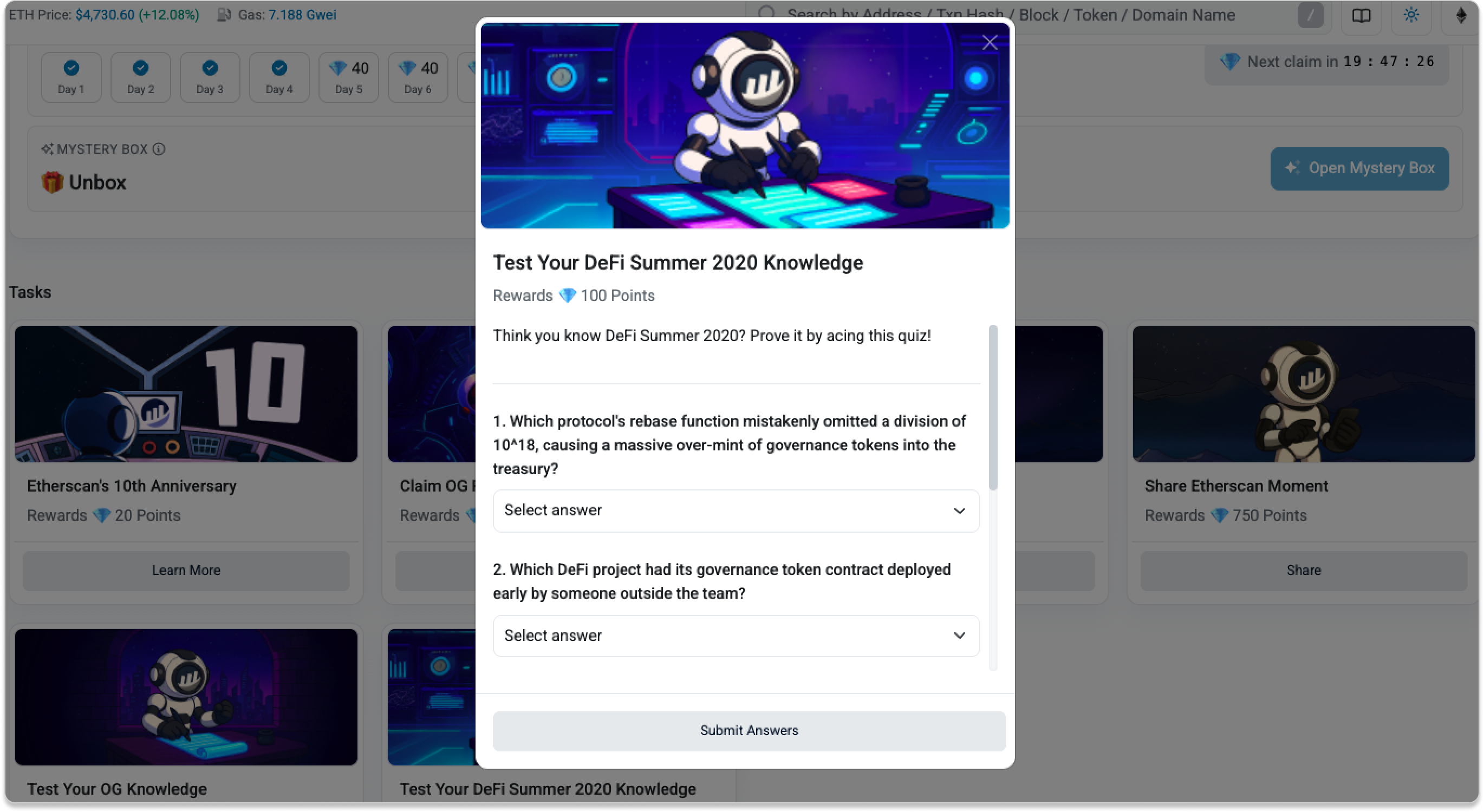Click the Unbox gift icon
The width and height of the screenshot is (1484, 812).
(52, 182)
